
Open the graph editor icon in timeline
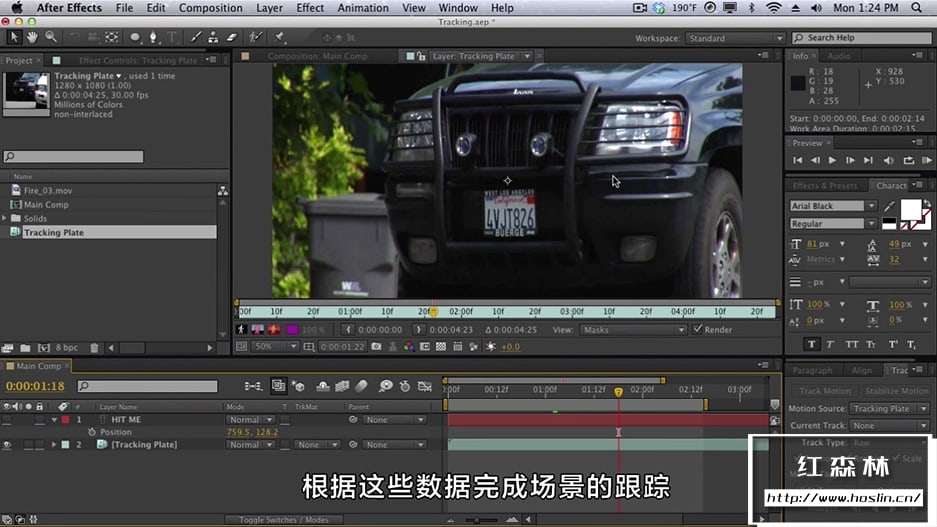(x=425, y=386)
